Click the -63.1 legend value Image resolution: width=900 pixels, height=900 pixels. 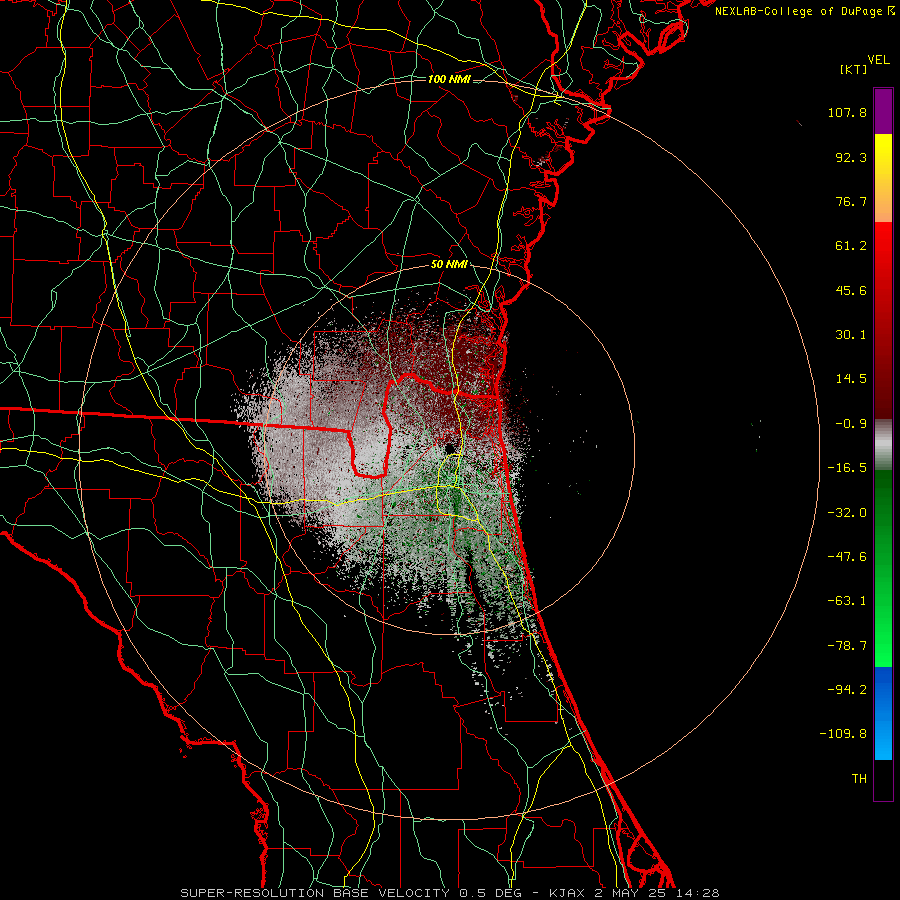pyautogui.click(x=847, y=601)
